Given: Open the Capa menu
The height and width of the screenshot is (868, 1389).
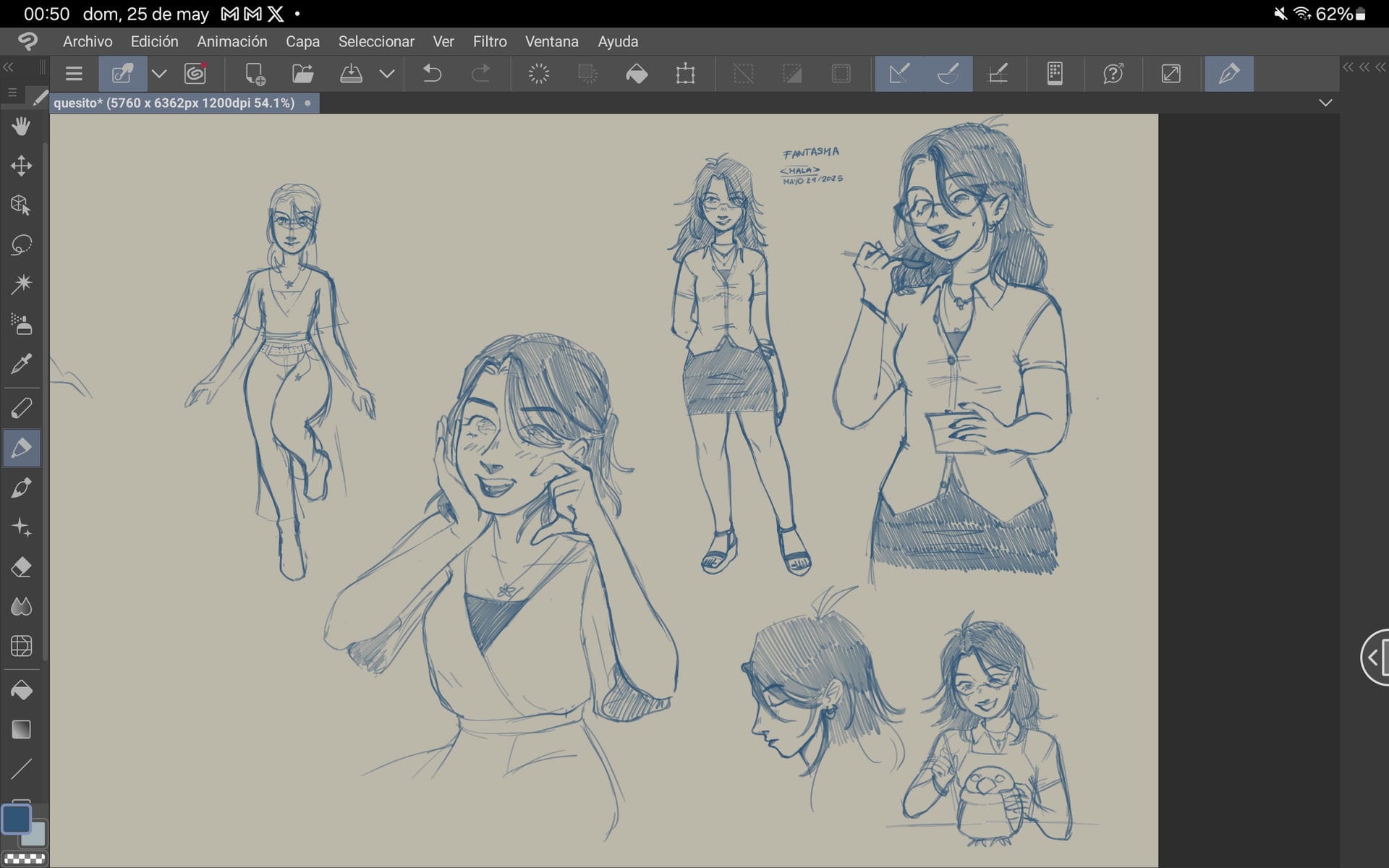Looking at the screenshot, I should (302, 41).
